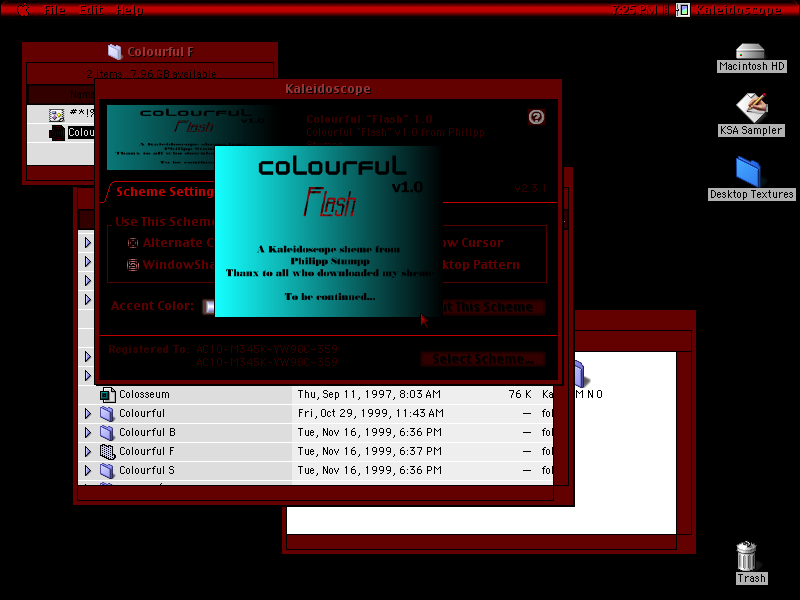Select the Colourful F folder icon
The image size is (800, 600).
pos(107,451)
